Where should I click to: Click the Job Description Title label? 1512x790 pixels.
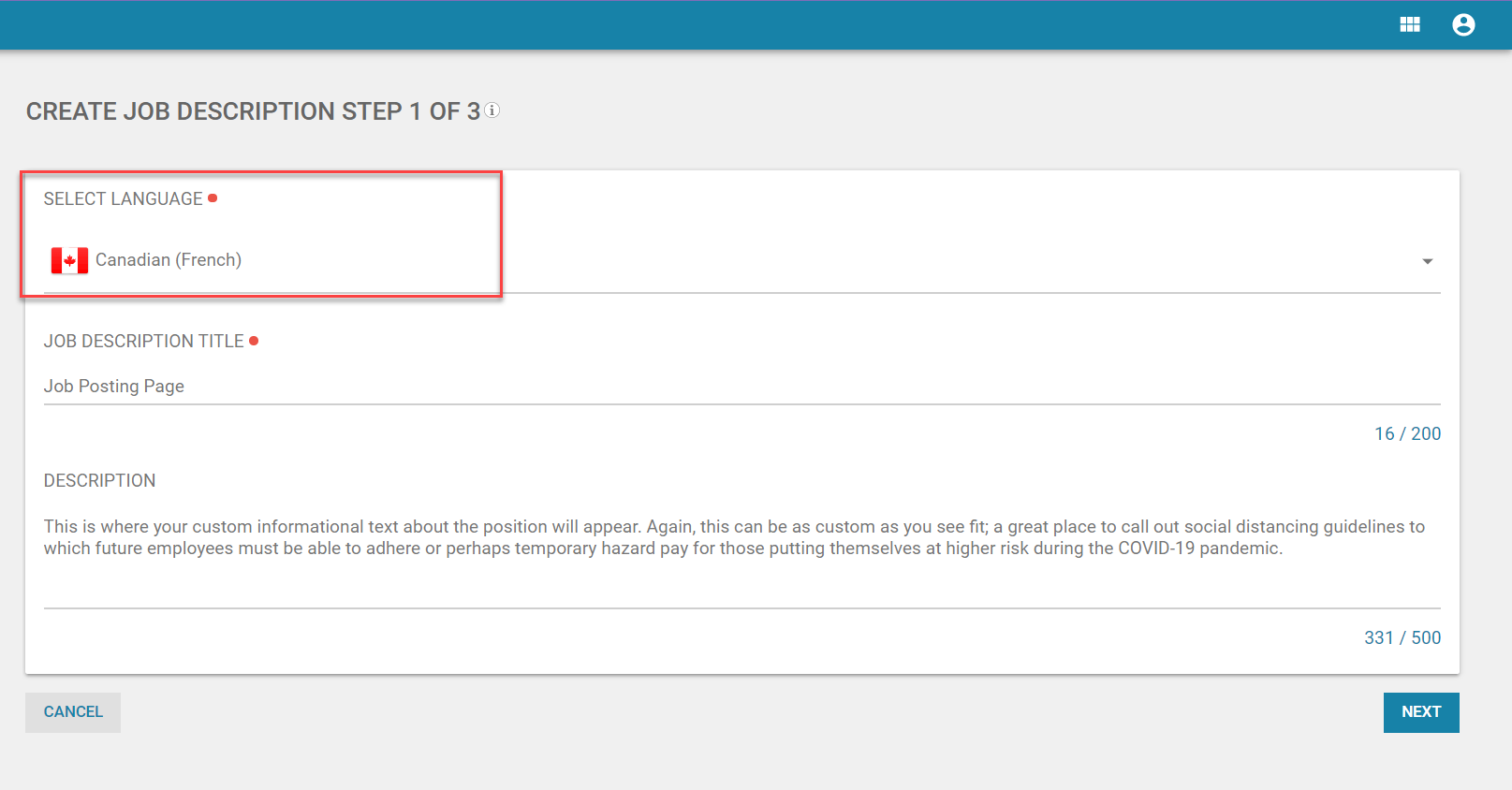point(143,342)
